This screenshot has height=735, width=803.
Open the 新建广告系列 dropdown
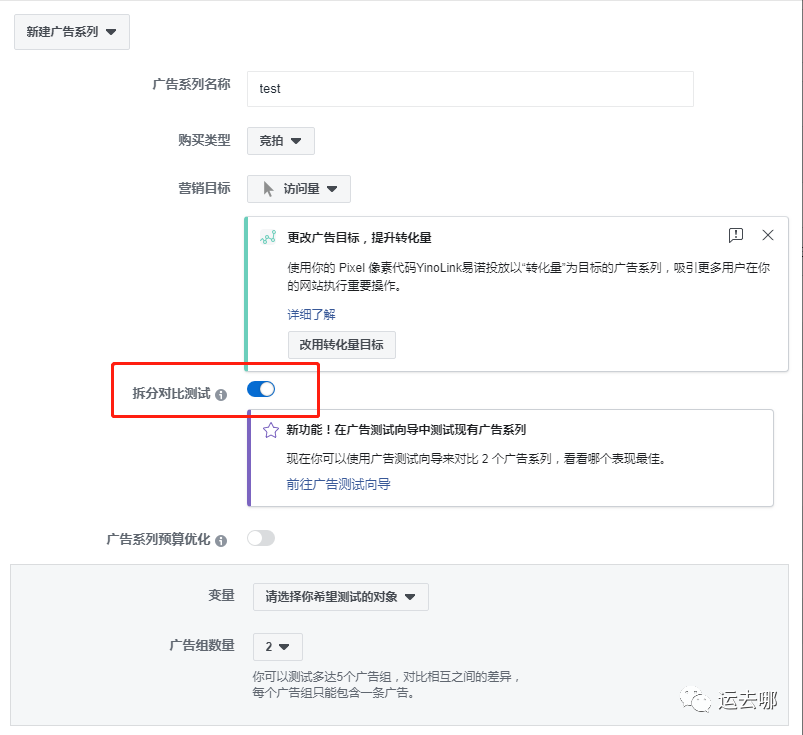coord(72,32)
